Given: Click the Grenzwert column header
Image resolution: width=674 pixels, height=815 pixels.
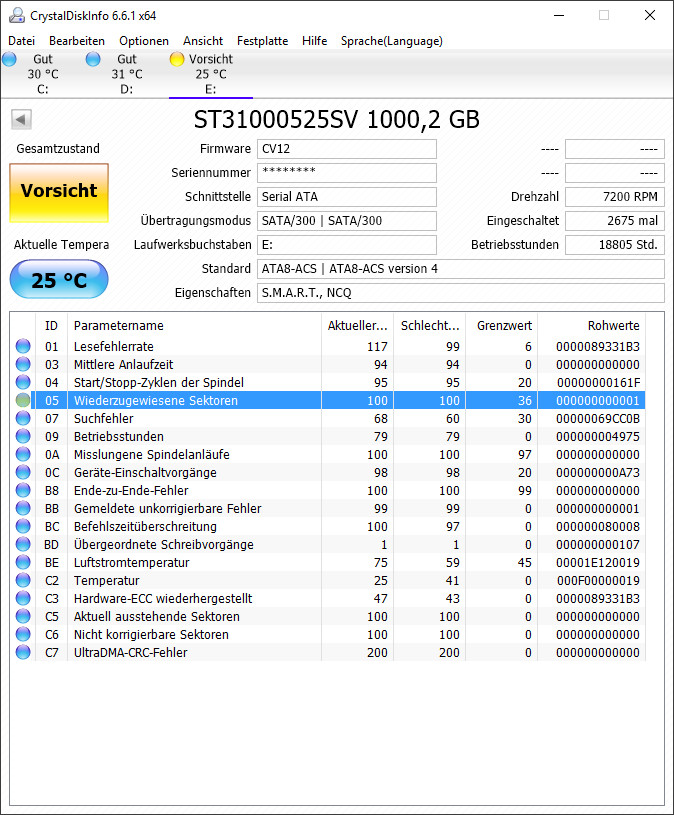Looking at the screenshot, I should [501, 326].
